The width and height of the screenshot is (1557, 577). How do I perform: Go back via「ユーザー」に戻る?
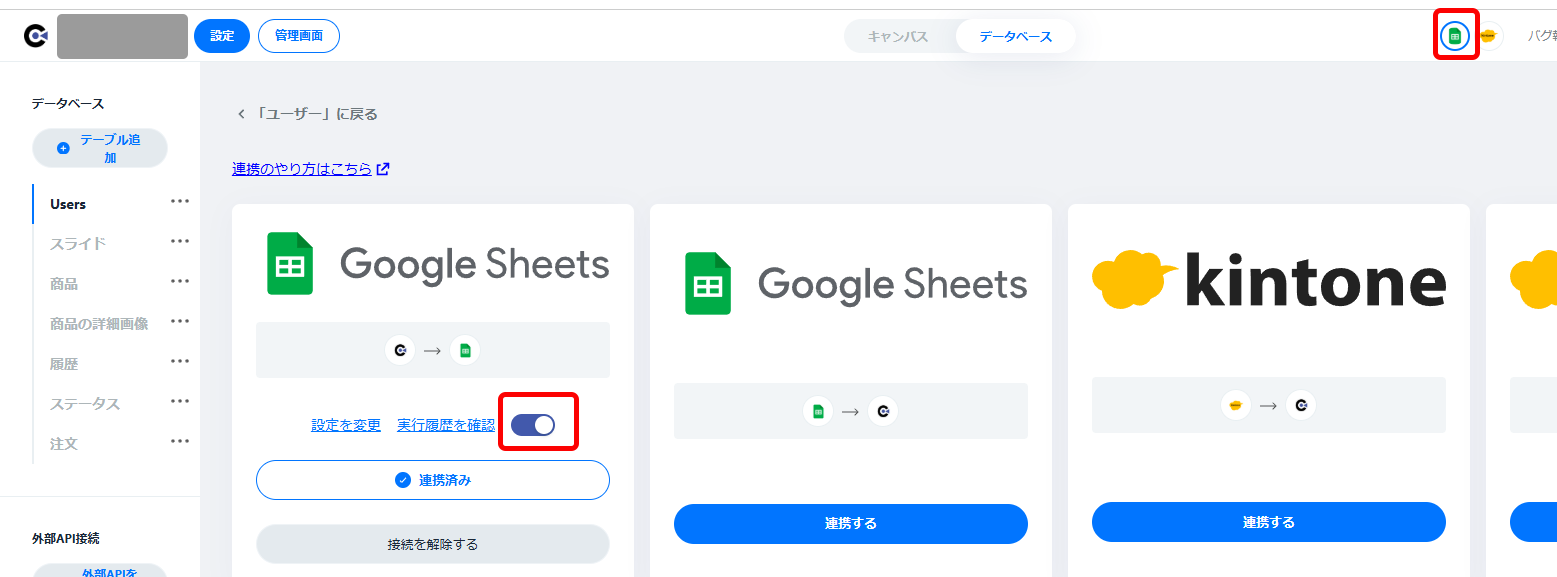pos(307,114)
